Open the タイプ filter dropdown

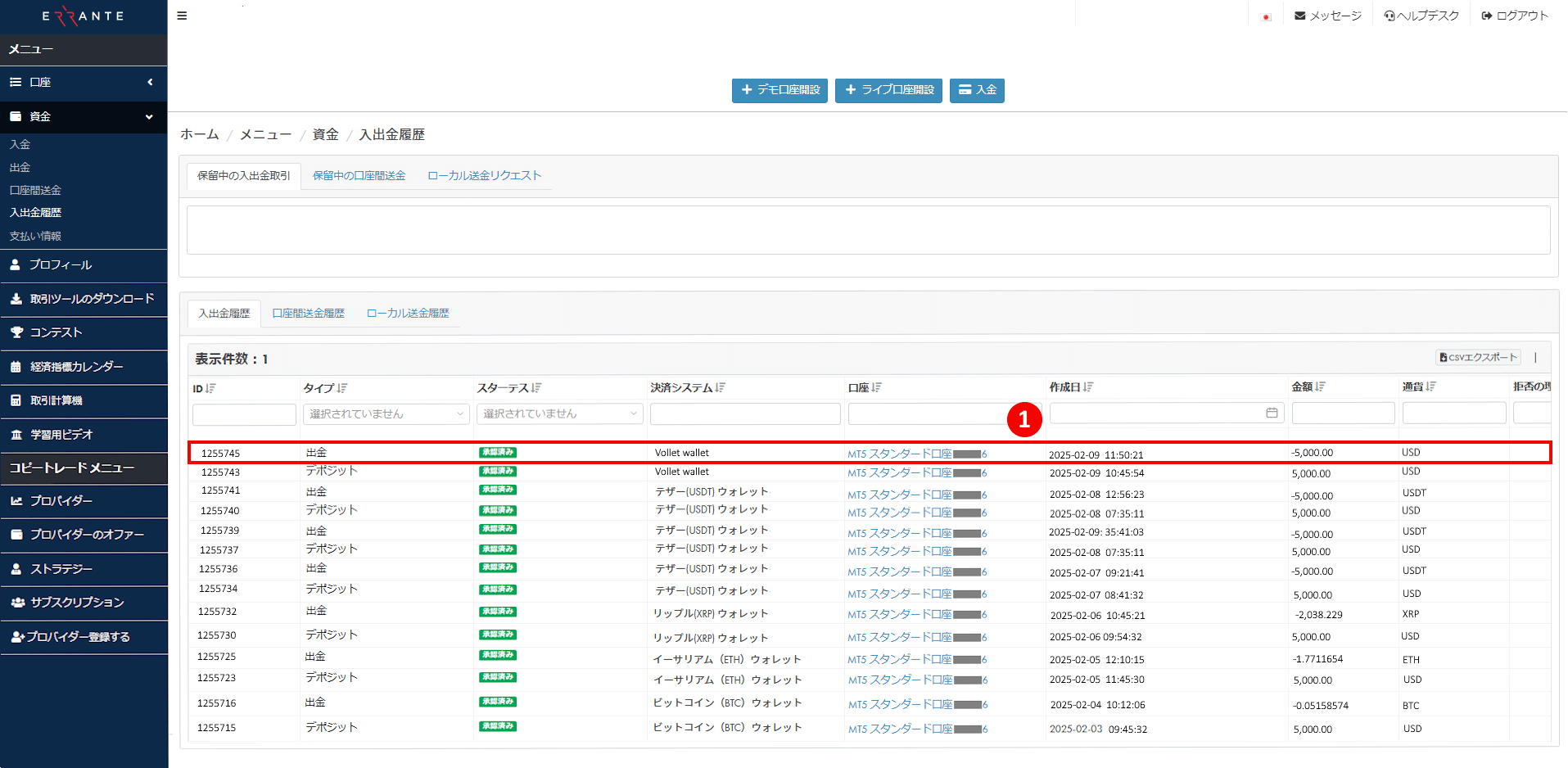385,413
